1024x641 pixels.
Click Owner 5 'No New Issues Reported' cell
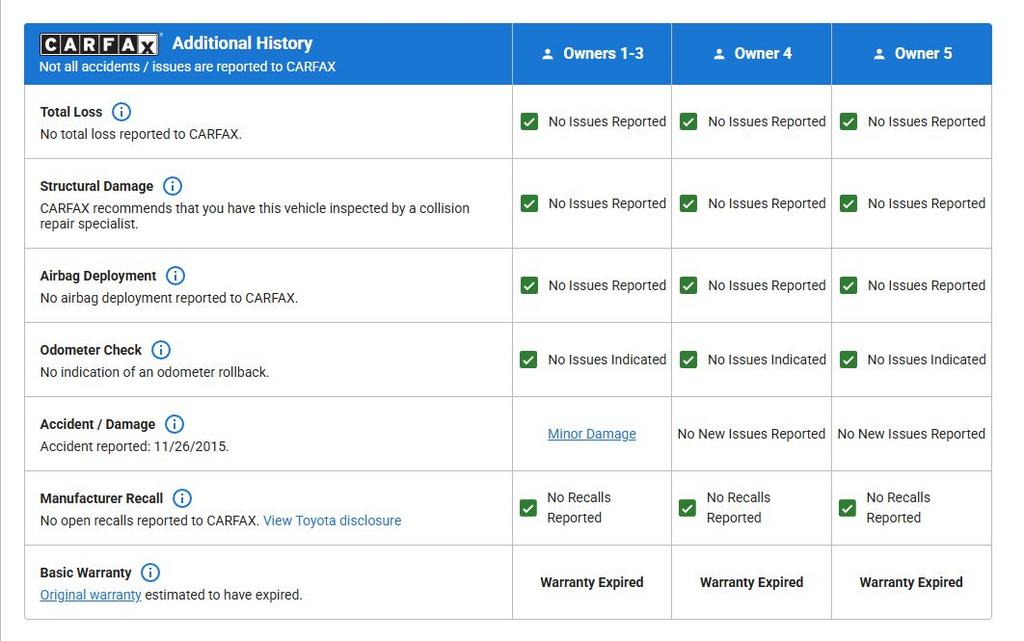click(x=912, y=434)
